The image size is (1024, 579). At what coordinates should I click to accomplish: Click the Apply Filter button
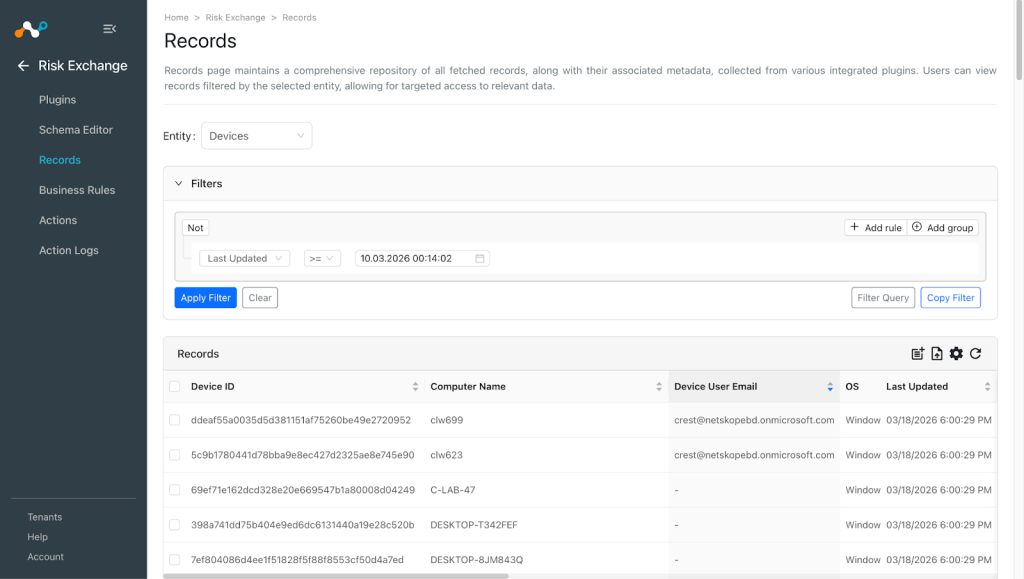(206, 298)
